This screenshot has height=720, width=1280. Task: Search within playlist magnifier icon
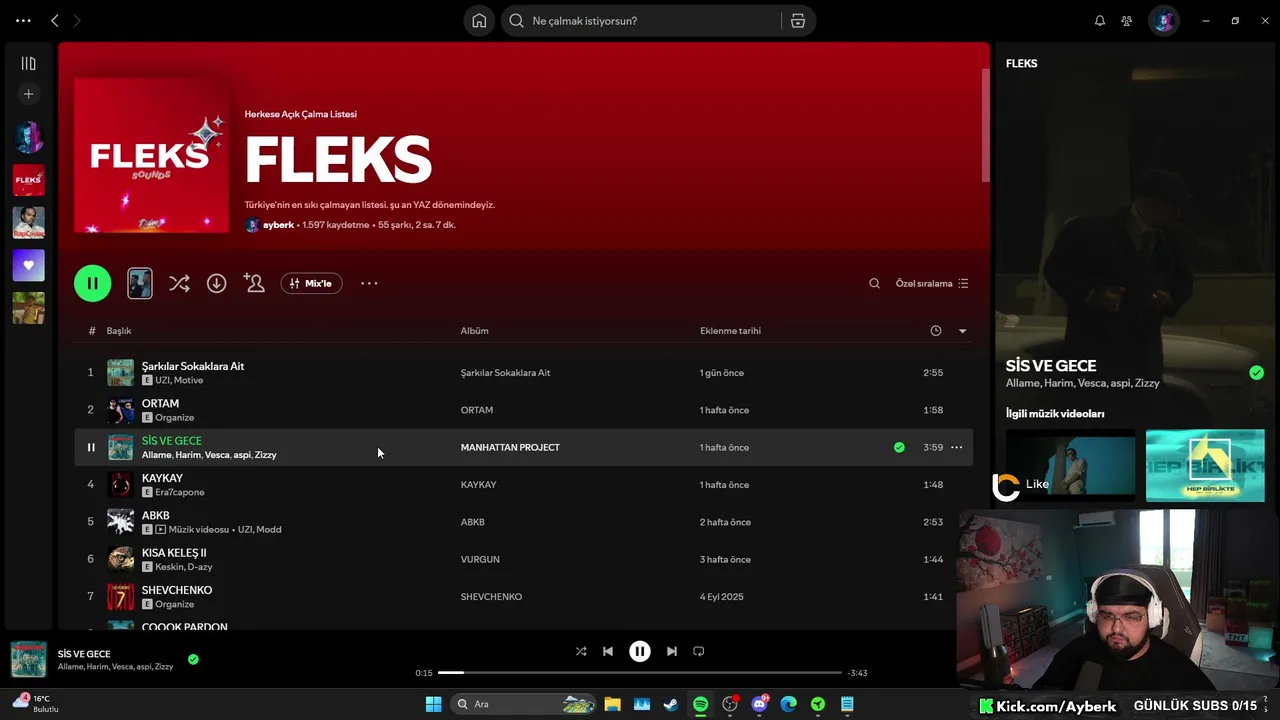tap(874, 283)
